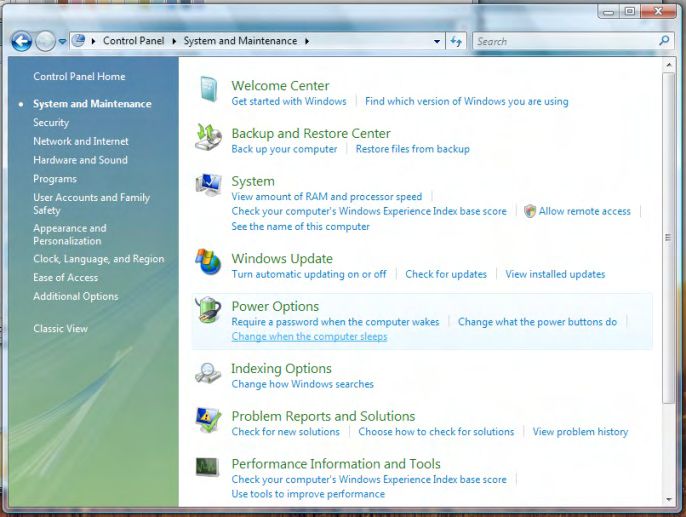The width and height of the screenshot is (686, 517).
Task: Click Restore files from backup
Action: pos(413,149)
